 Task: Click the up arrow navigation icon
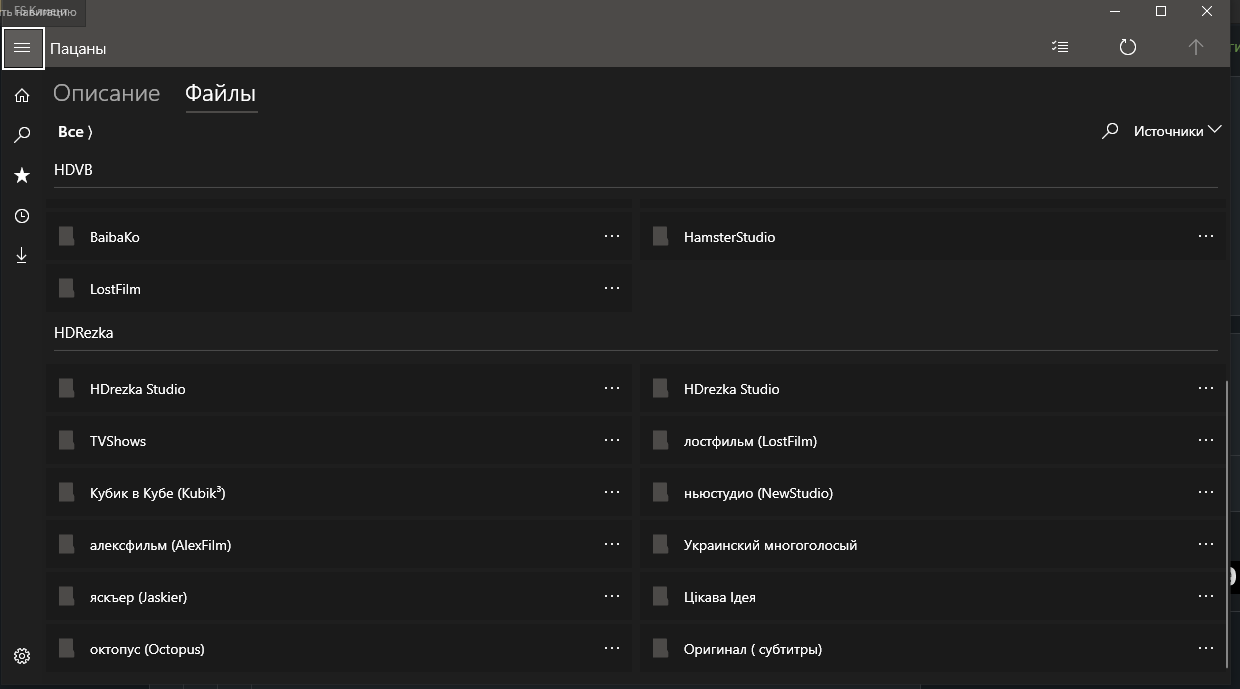pyautogui.click(x=1195, y=47)
